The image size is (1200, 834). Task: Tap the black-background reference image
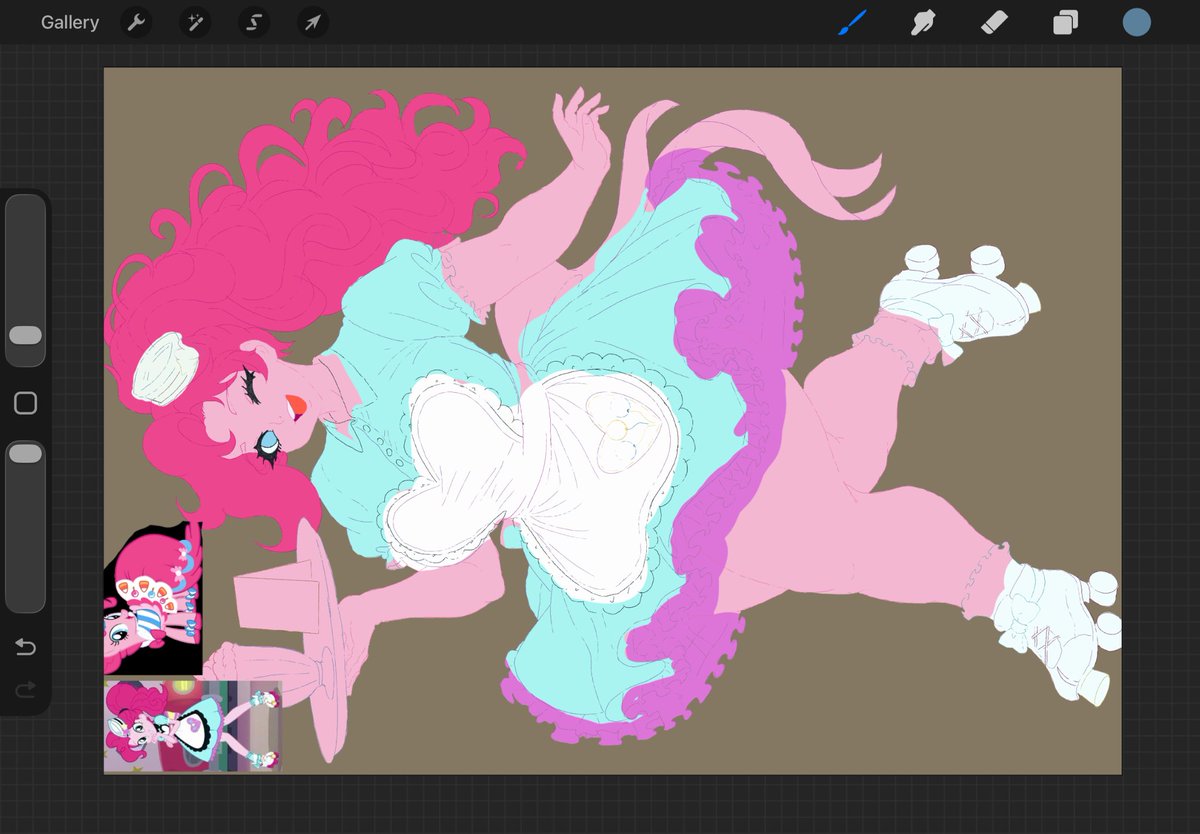[x=153, y=598]
